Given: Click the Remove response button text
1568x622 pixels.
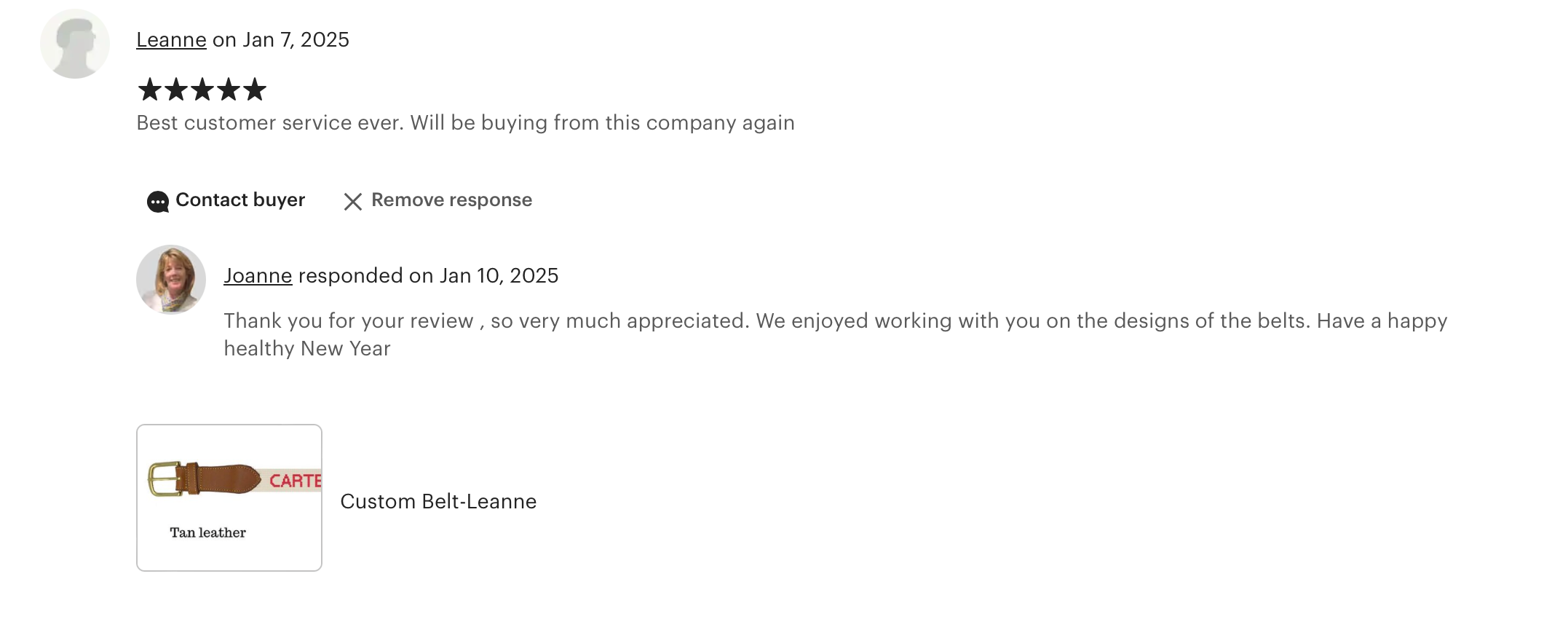Looking at the screenshot, I should [x=451, y=200].
